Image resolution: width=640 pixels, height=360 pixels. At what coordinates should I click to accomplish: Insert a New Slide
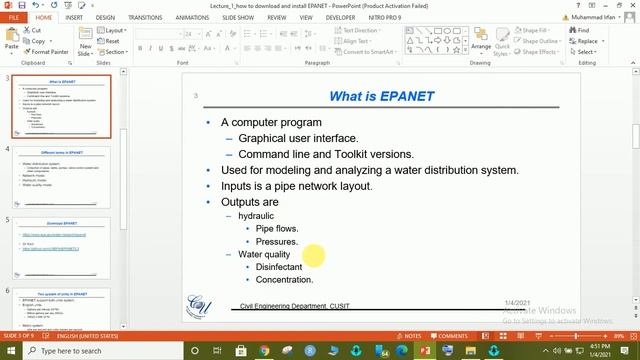point(85,42)
